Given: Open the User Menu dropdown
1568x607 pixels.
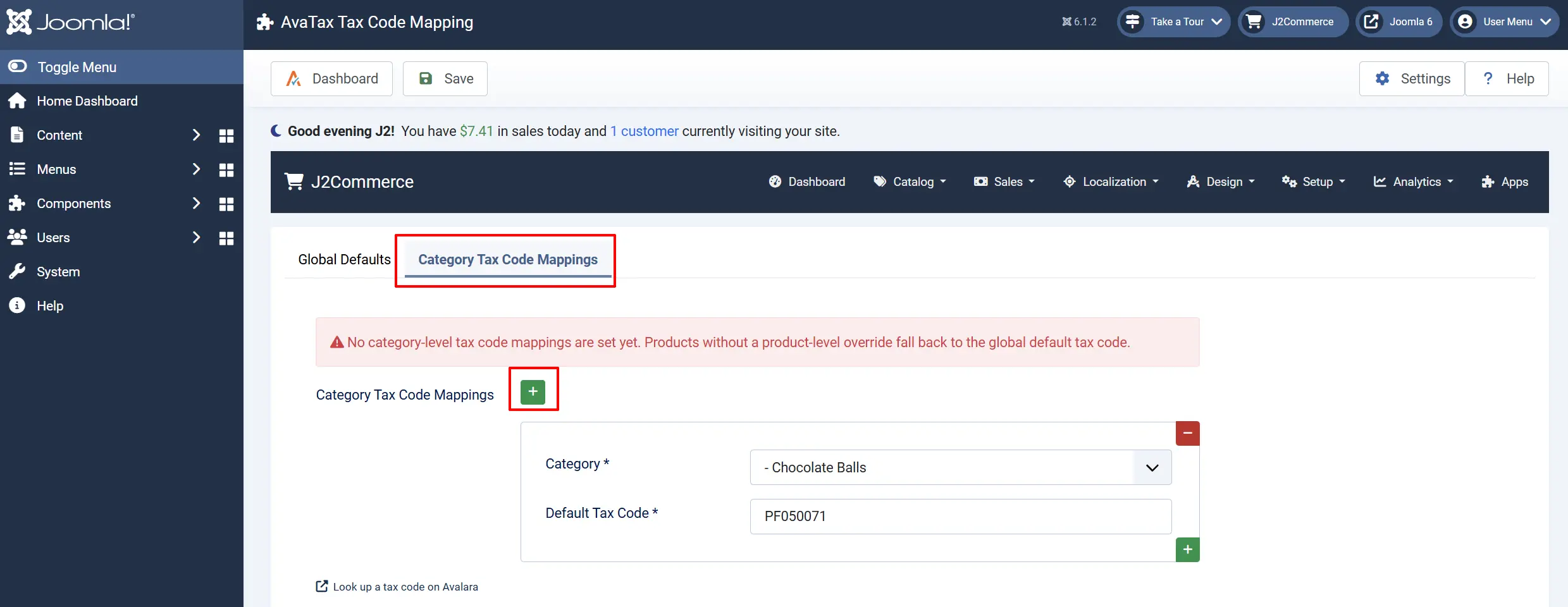Looking at the screenshot, I should click(1504, 21).
